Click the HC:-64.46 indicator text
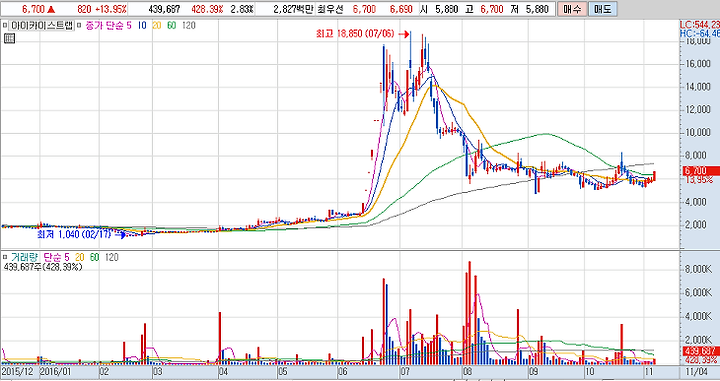The width and height of the screenshot is (720, 381). (700, 34)
